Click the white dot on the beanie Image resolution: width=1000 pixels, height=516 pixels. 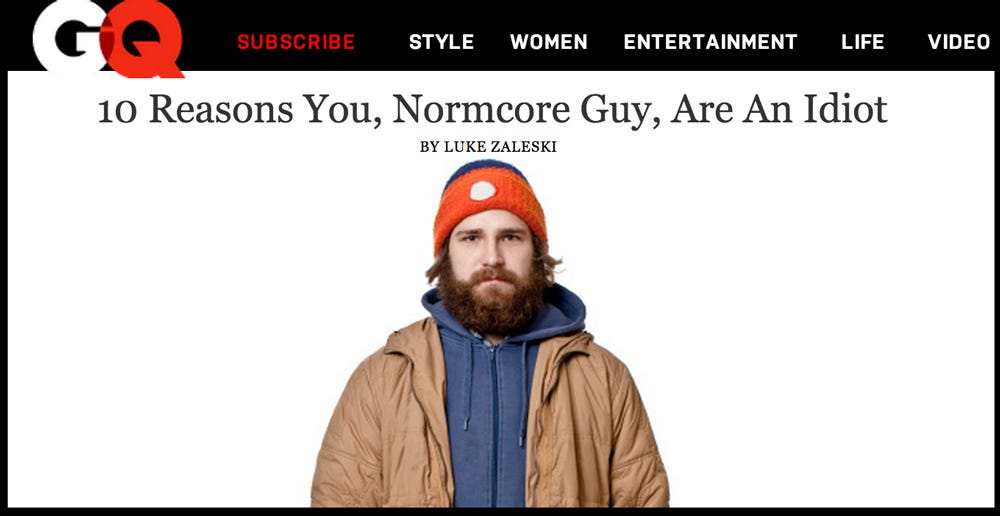(483, 190)
